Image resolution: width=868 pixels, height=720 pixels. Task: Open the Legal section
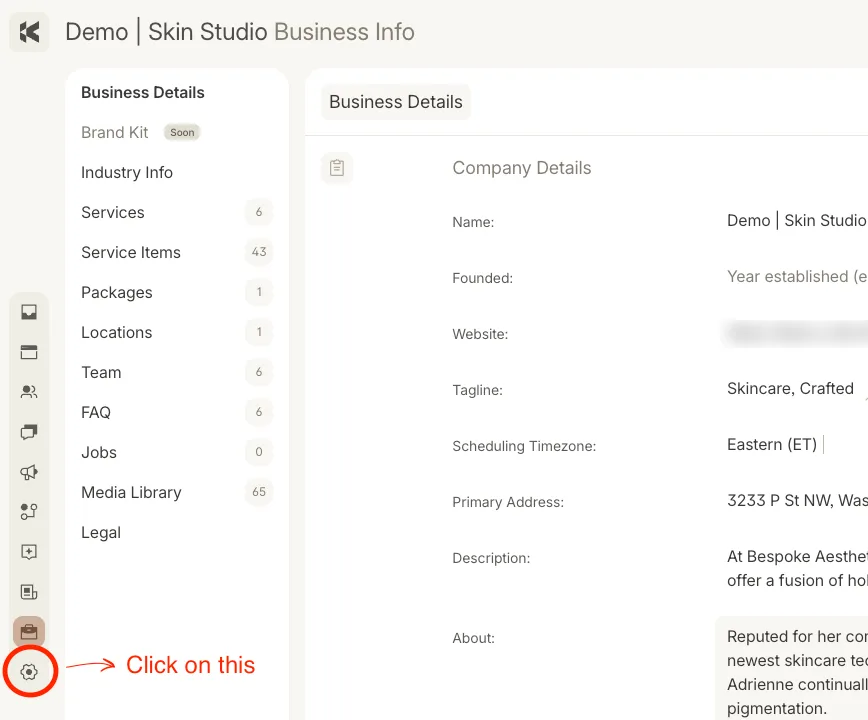101,532
